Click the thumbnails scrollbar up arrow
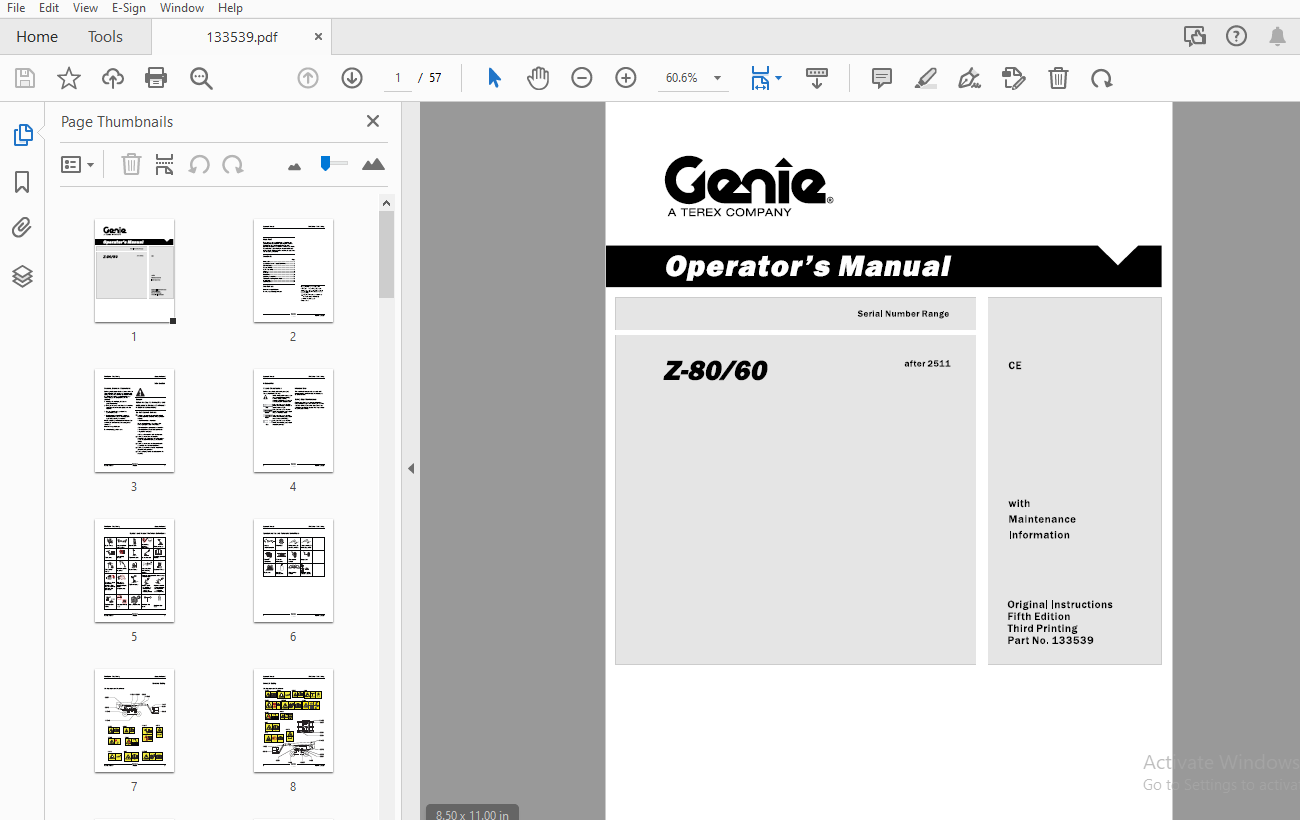1300x820 pixels. click(387, 203)
